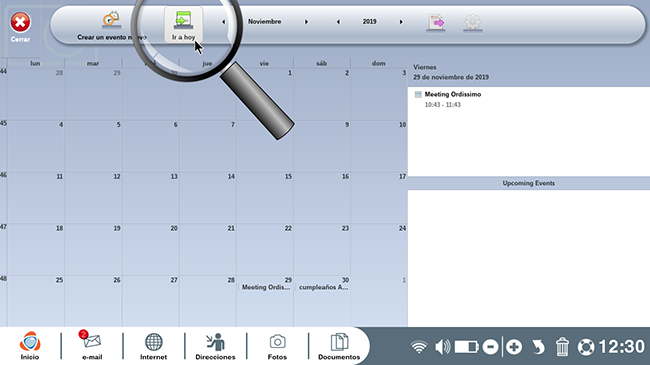Click the export document icon with pink arrow
The width and height of the screenshot is (650, 365).
coord(436,22)
